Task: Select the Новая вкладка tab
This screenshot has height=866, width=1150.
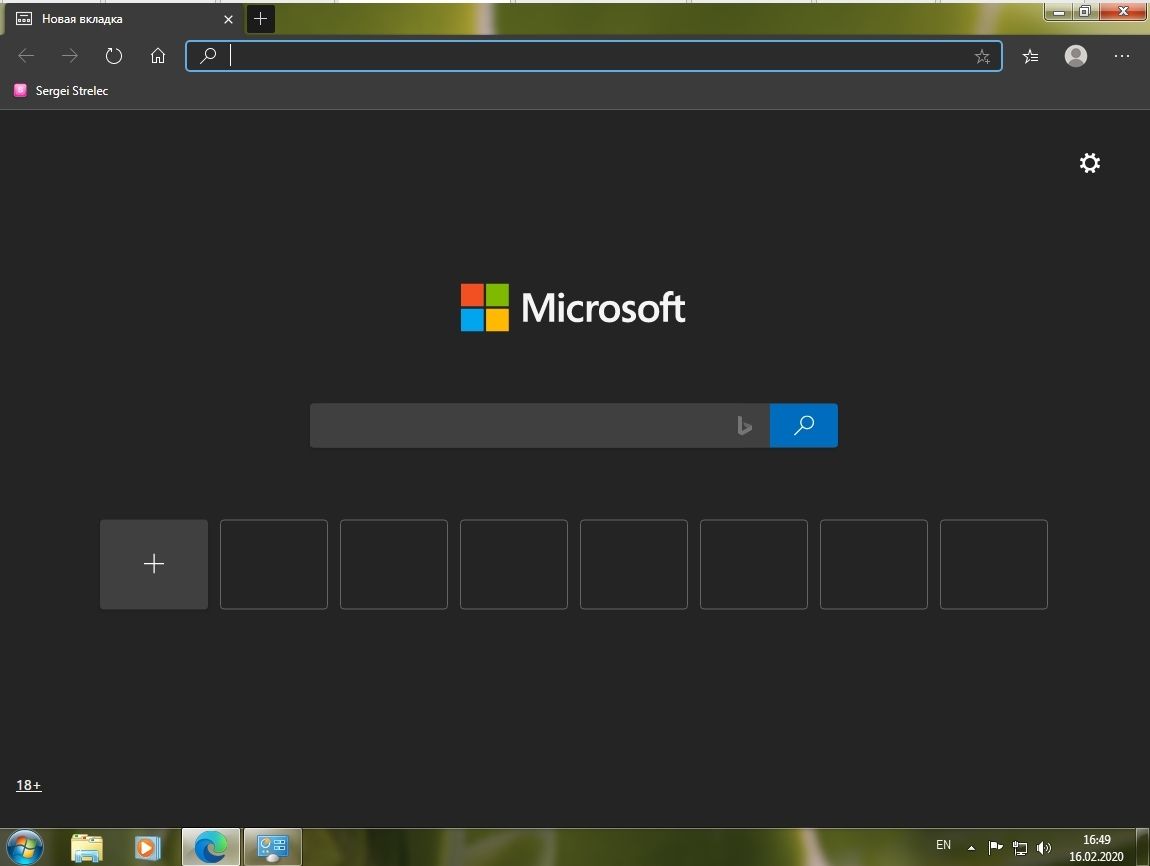Action: click(123, 19)
